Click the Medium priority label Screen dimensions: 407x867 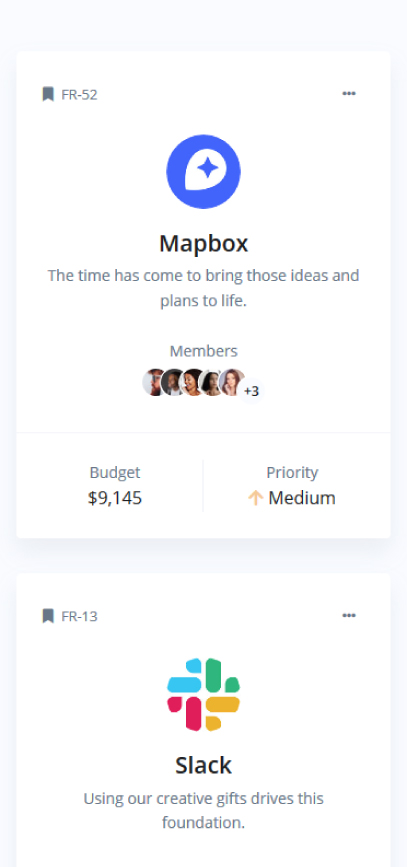302,498
